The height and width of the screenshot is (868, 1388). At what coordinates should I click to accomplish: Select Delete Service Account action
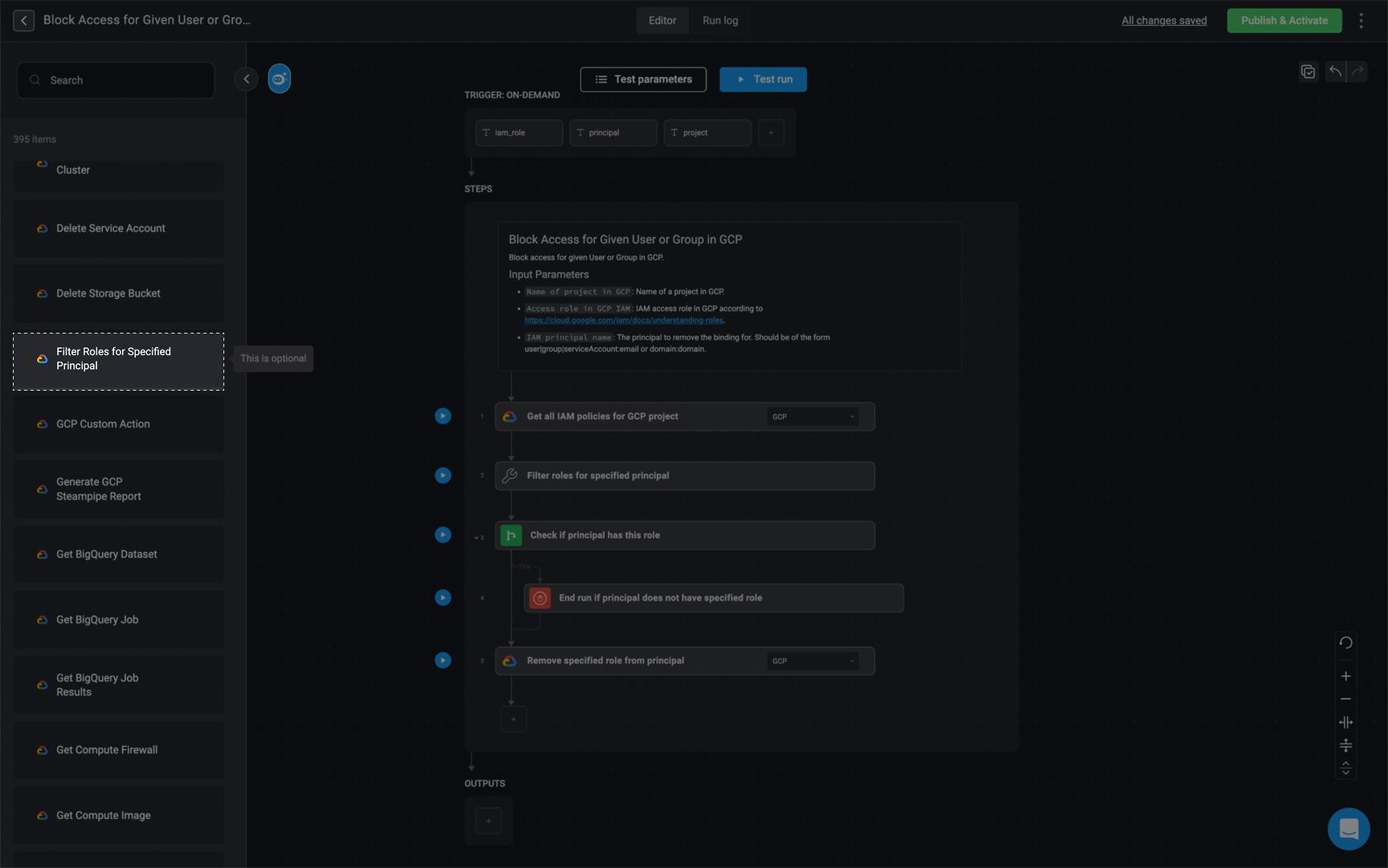118,228
